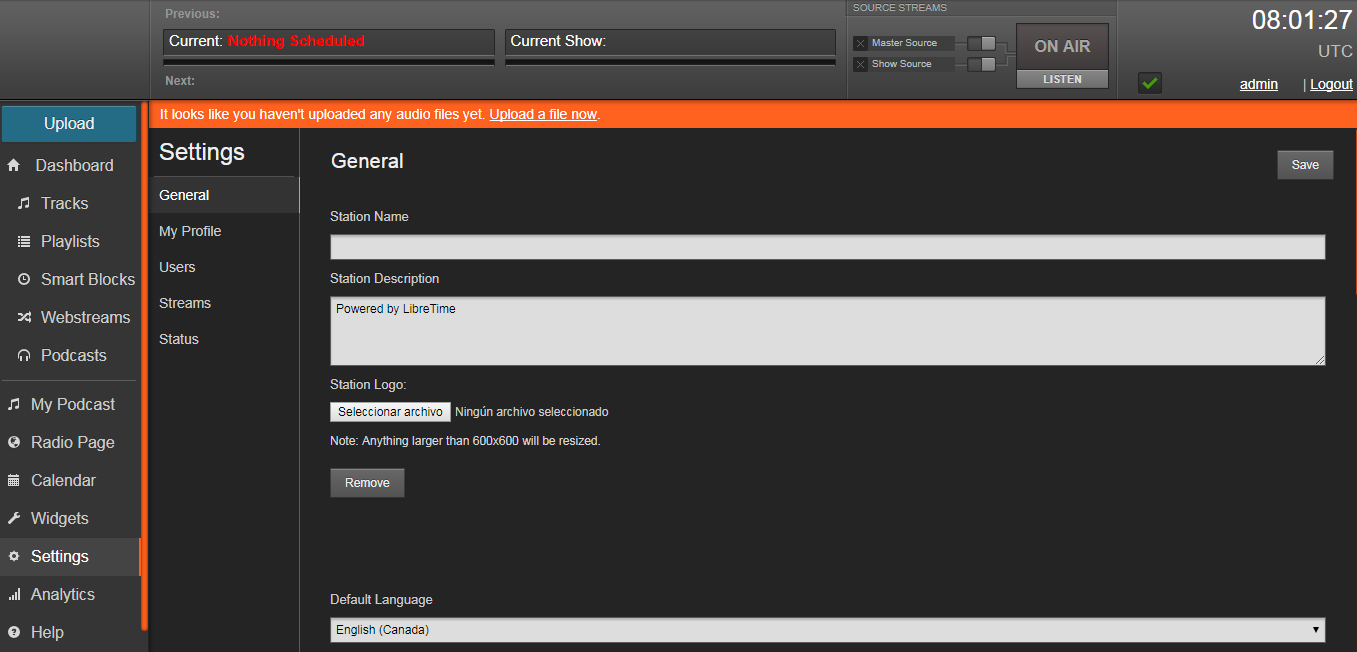This screenshot has width=1357, height=652.
Task: Open the admin profile link
Action: tap(1259, 84)
